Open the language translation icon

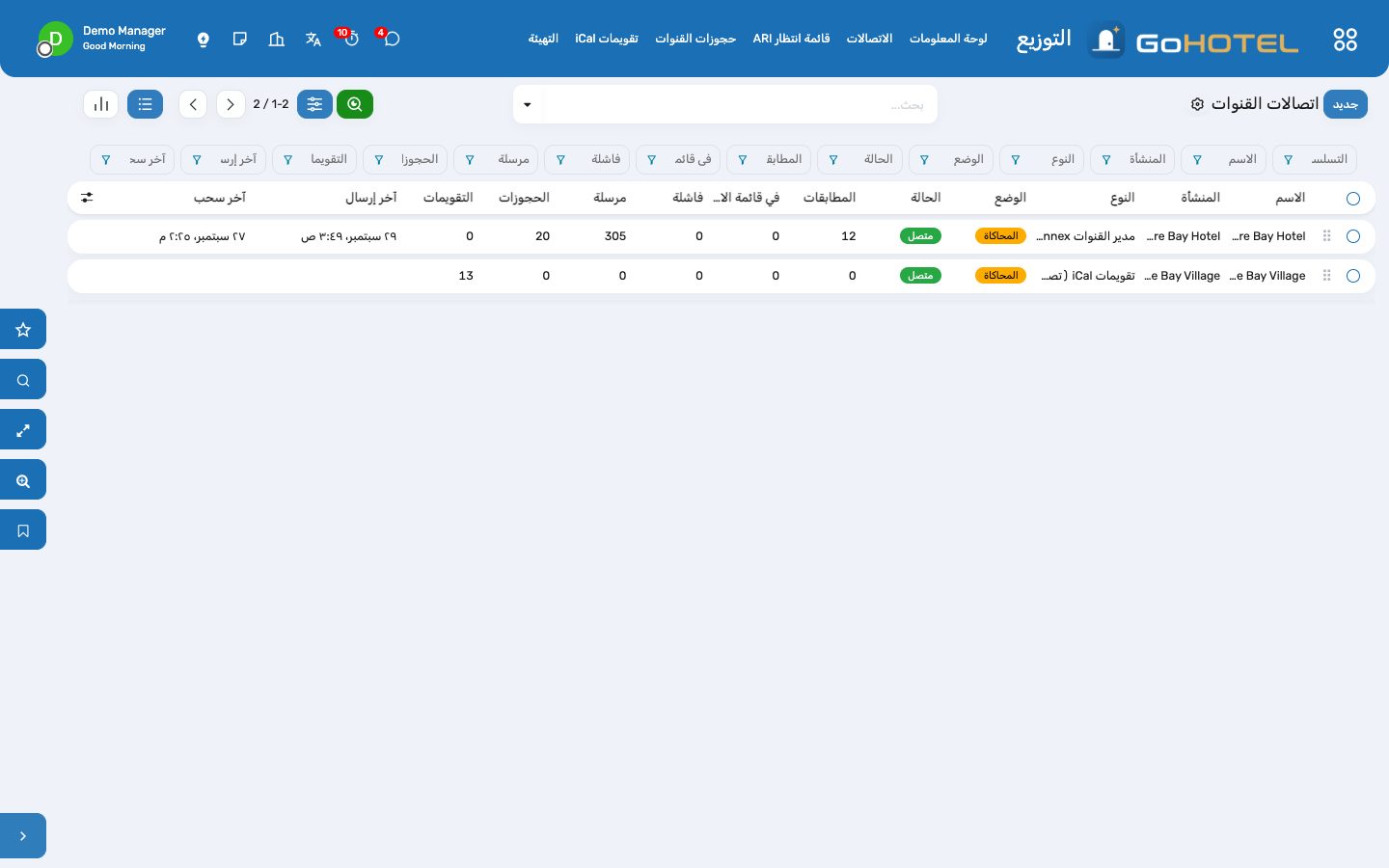(x=313, y=39)
